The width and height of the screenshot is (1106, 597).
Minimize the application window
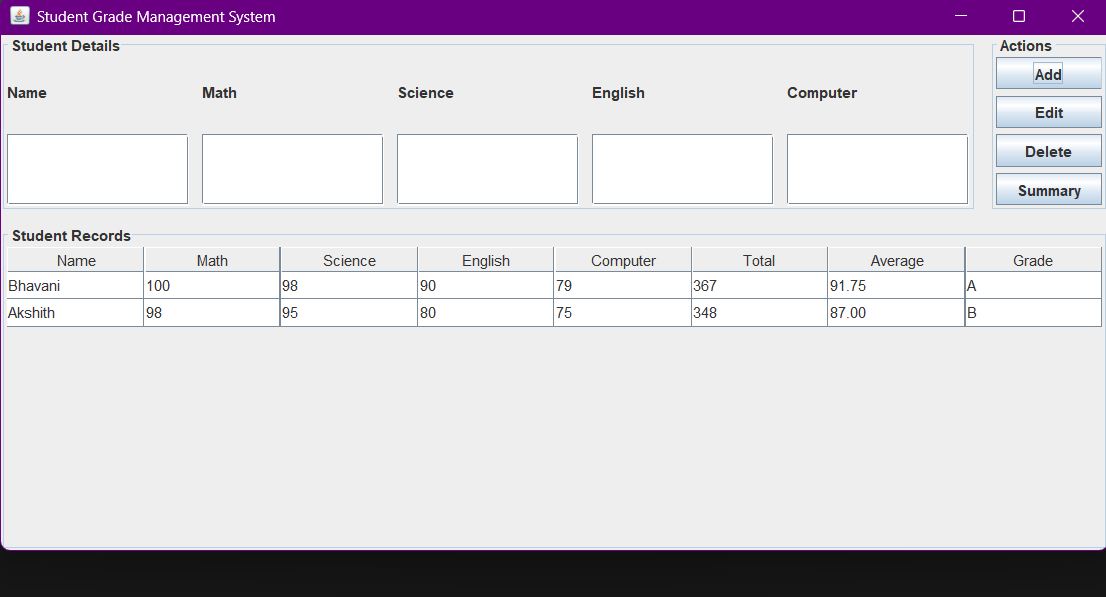(x=961, y=16)
